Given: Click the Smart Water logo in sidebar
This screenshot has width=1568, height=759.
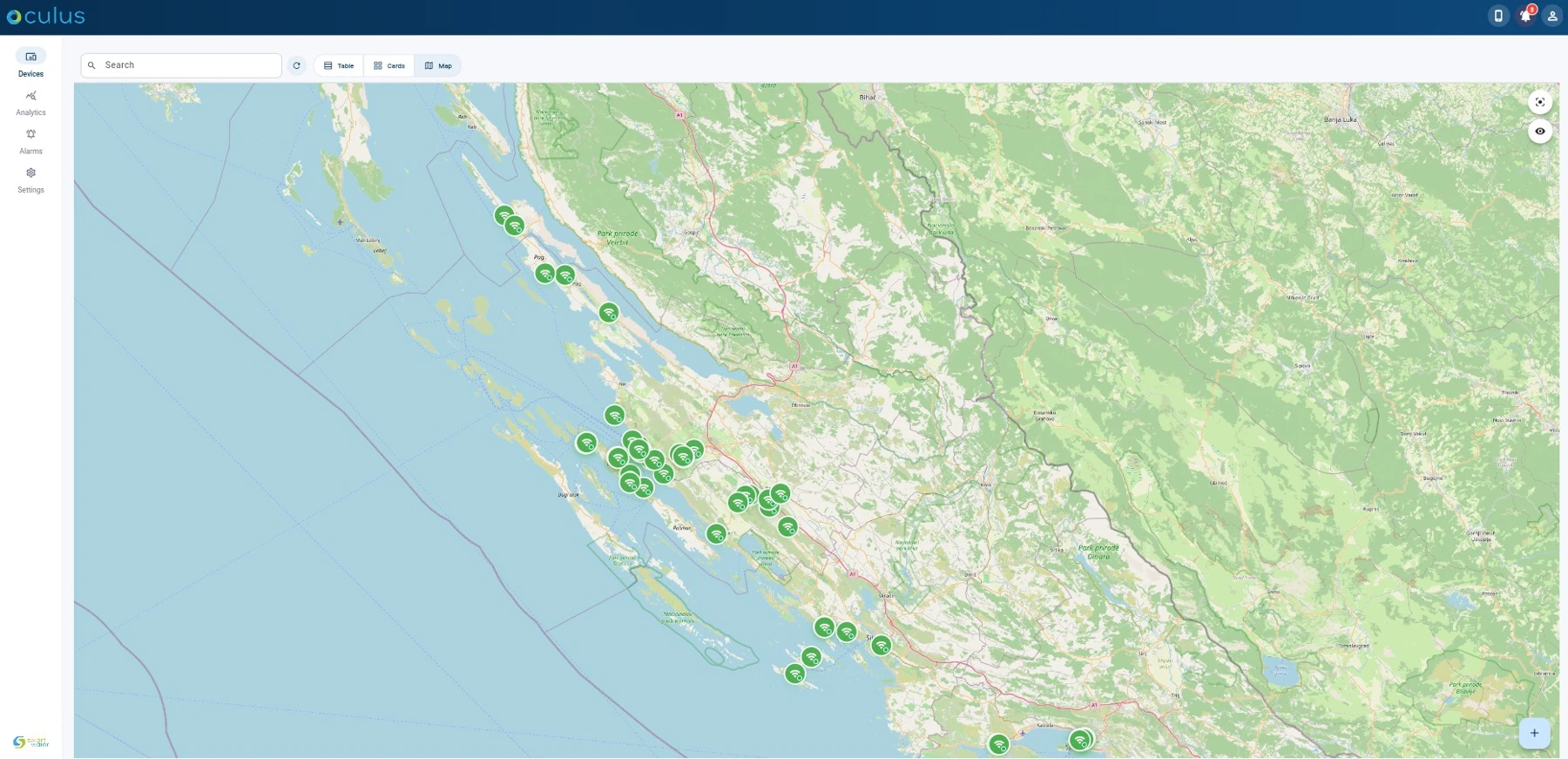Looking at the screenshot, I should (30, 742).
